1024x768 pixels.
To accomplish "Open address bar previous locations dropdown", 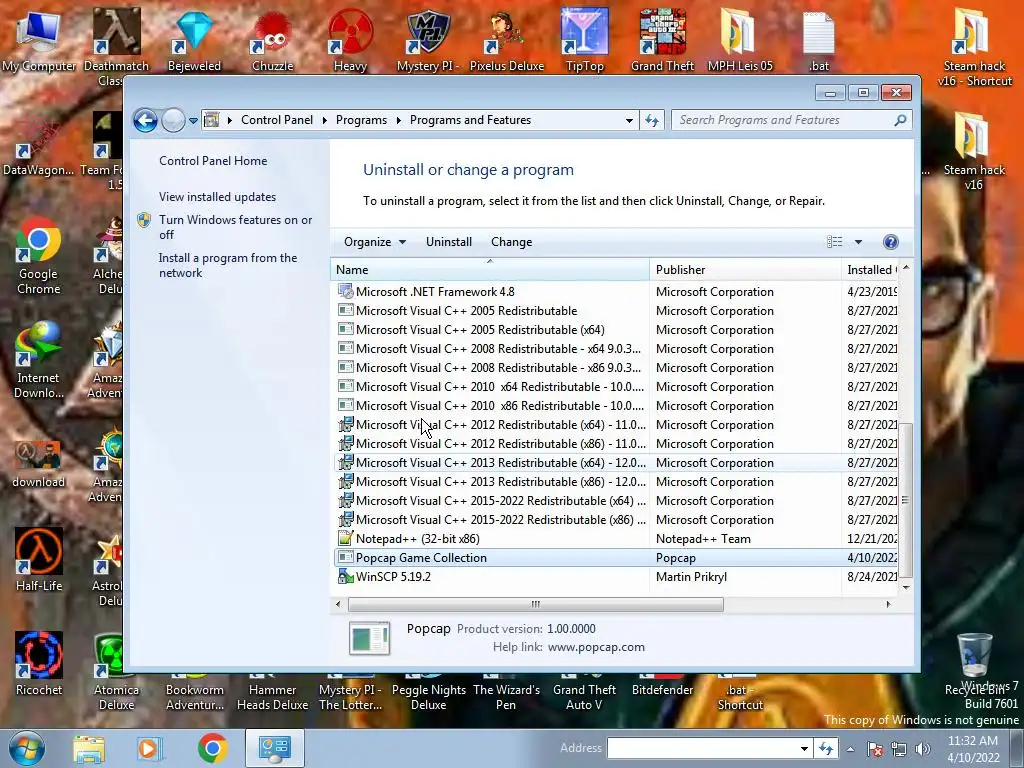I will point(629,121).
